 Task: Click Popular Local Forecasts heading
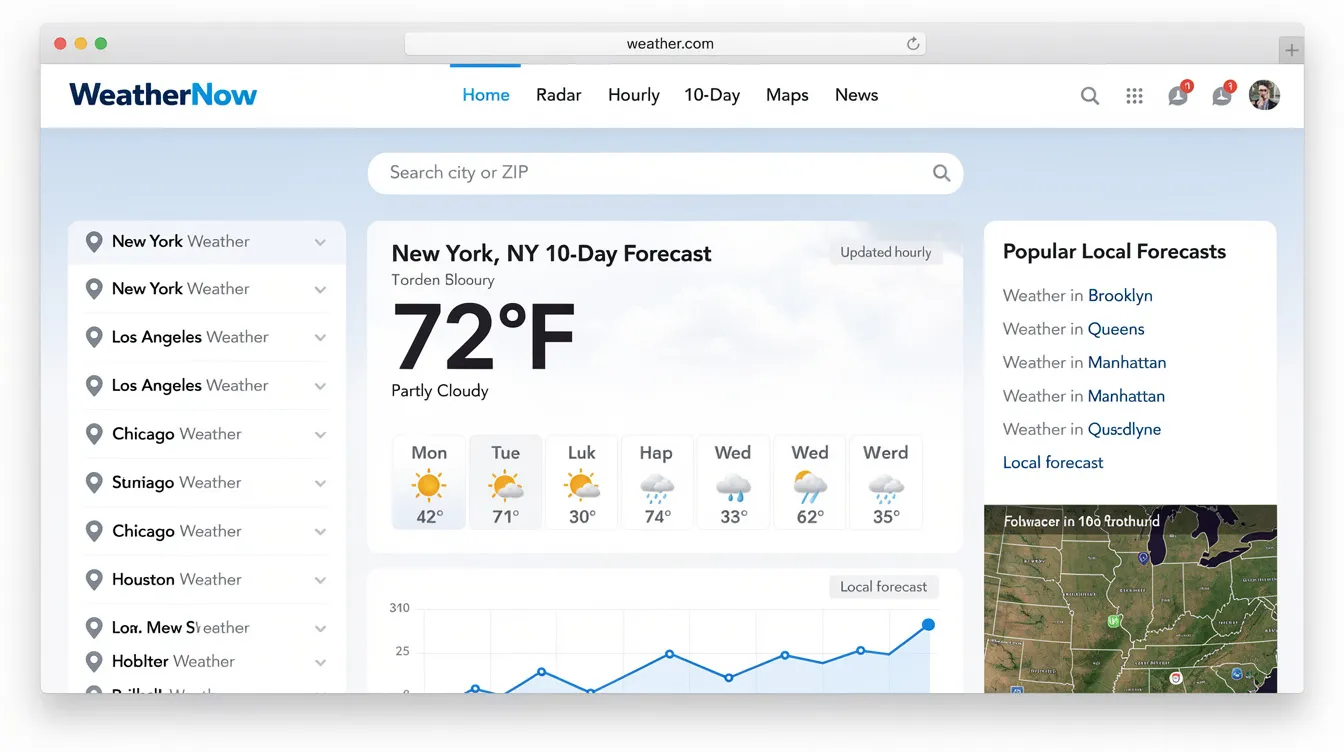[1114, 252]
